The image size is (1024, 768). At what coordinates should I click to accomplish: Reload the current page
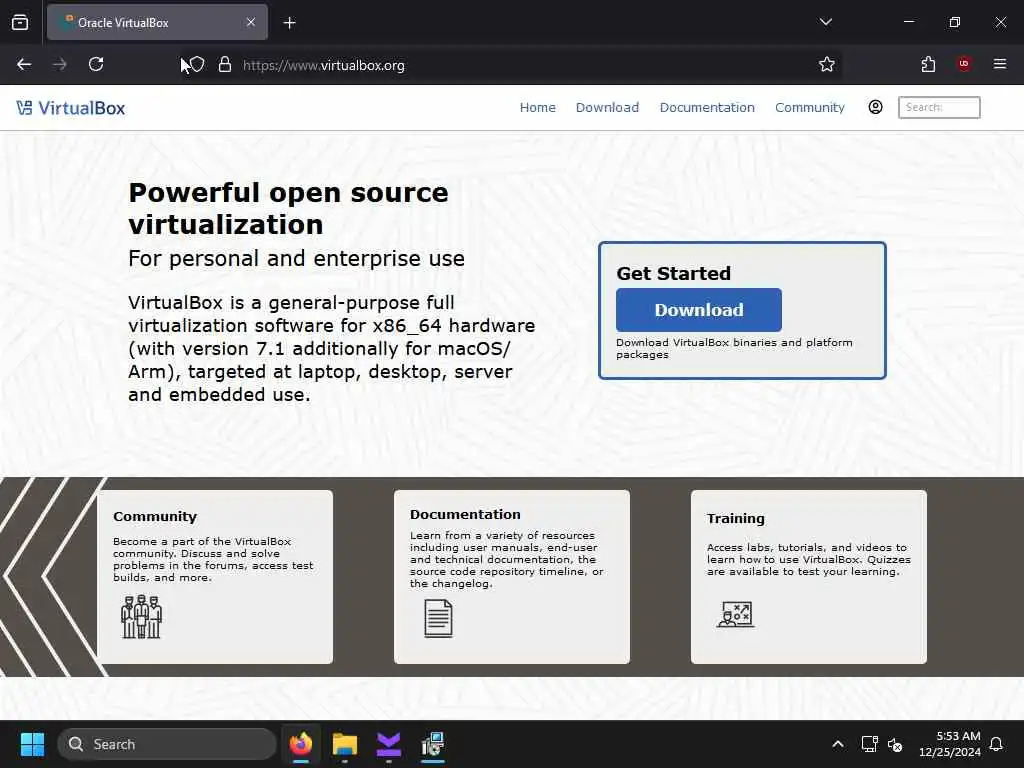point(96,64)
